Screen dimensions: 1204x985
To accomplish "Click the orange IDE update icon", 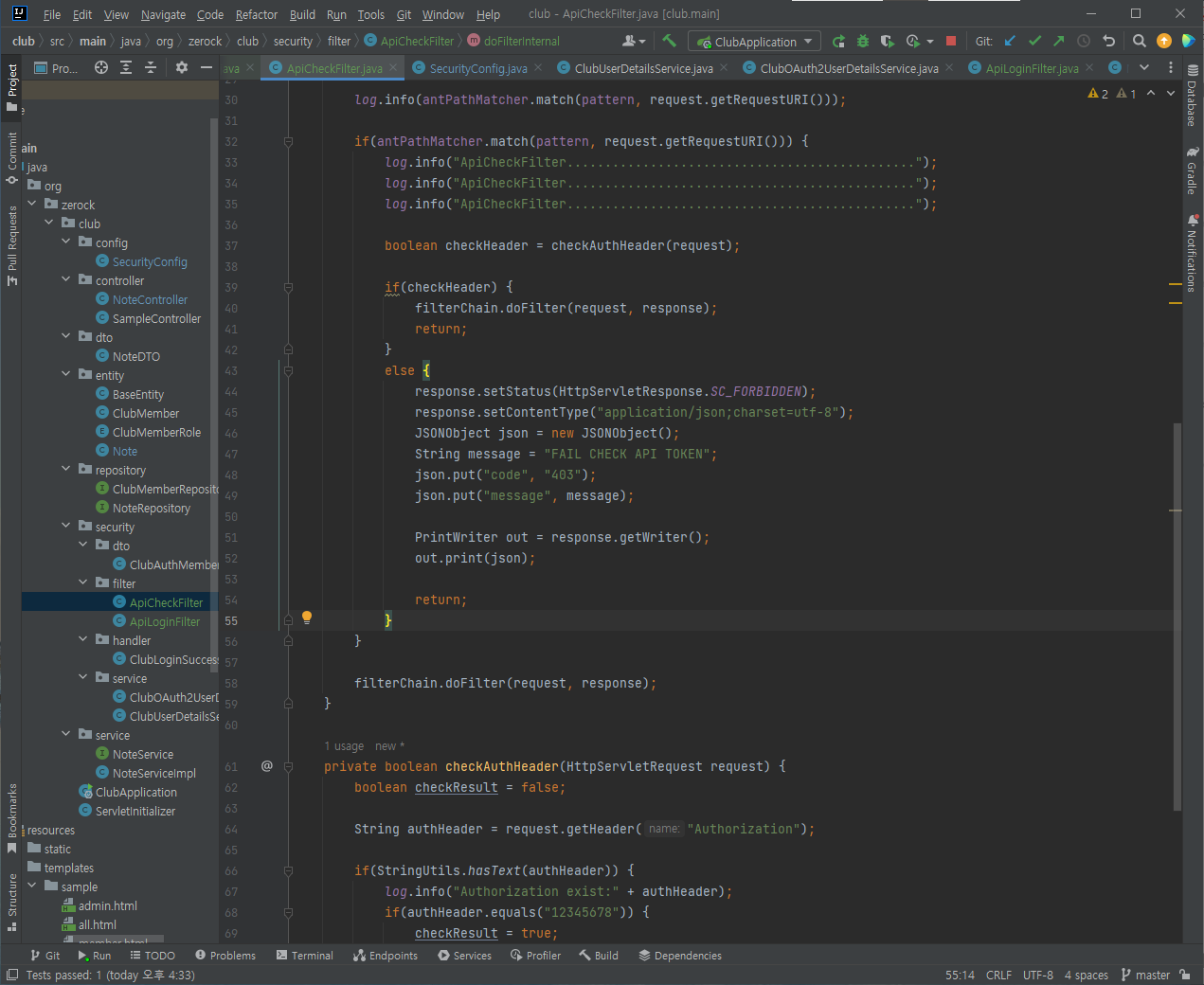I will point(1164,41).
